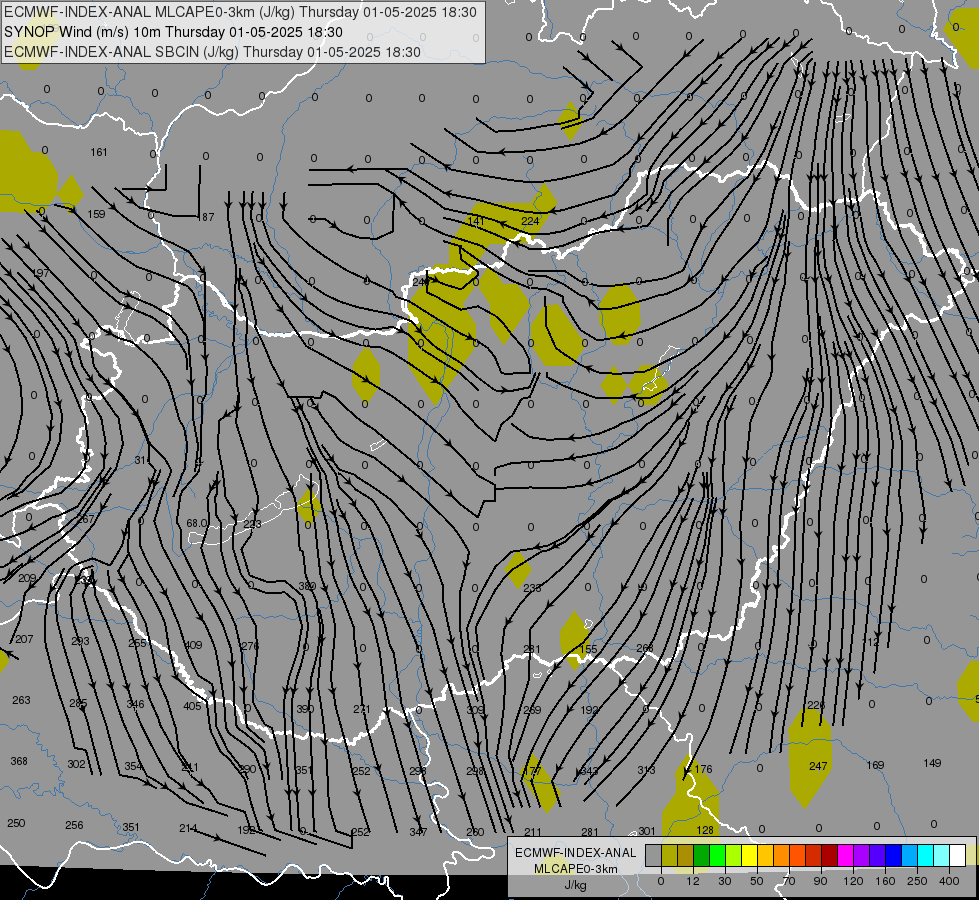This screenshot has height=900, width=979.
Task: Click the map value 346
Action: pyautogui.click(x=135, y=704)
